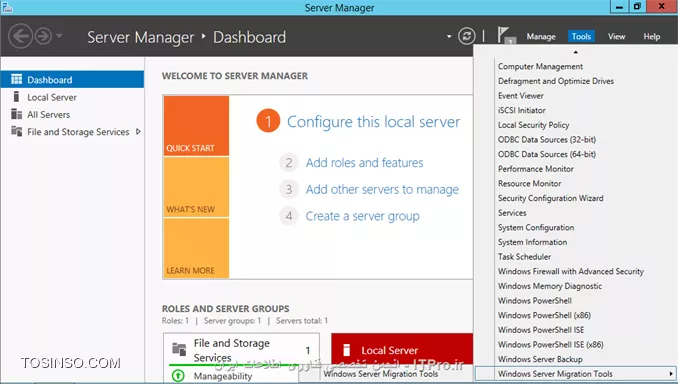Launch Performance Monitor
678x384 pixels.
pyautogui.click(x=535, y=169)
